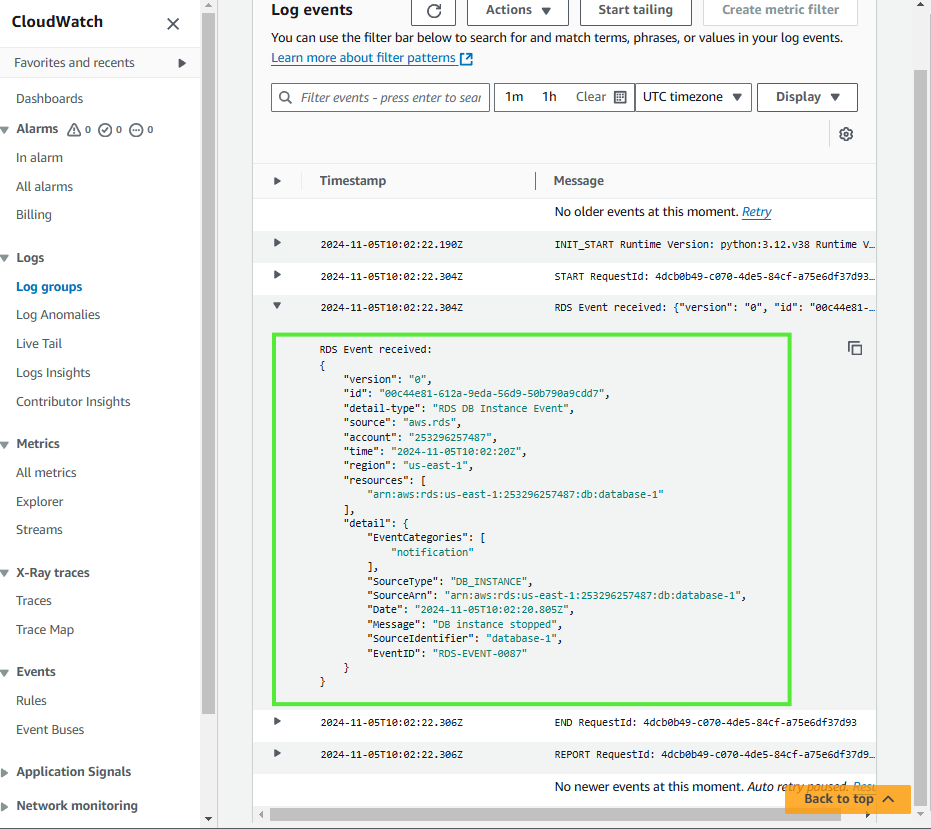The width and height of the screenshot is (931, 829).
Task: Open the Actions dropdown menu
Action: [x=518, y=10]
